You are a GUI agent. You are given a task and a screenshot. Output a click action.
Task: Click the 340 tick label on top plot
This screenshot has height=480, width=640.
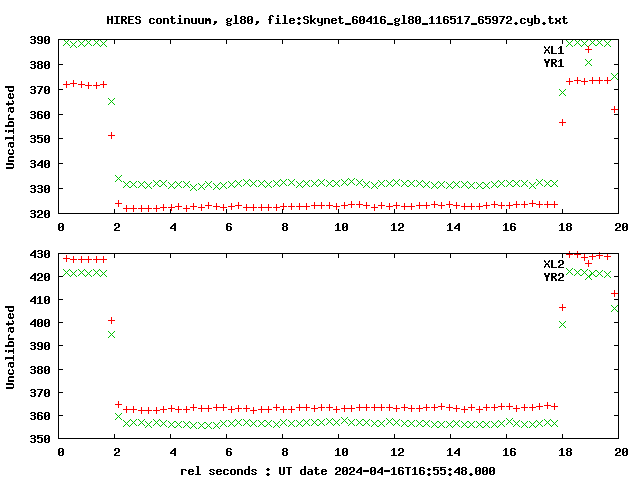40,164
